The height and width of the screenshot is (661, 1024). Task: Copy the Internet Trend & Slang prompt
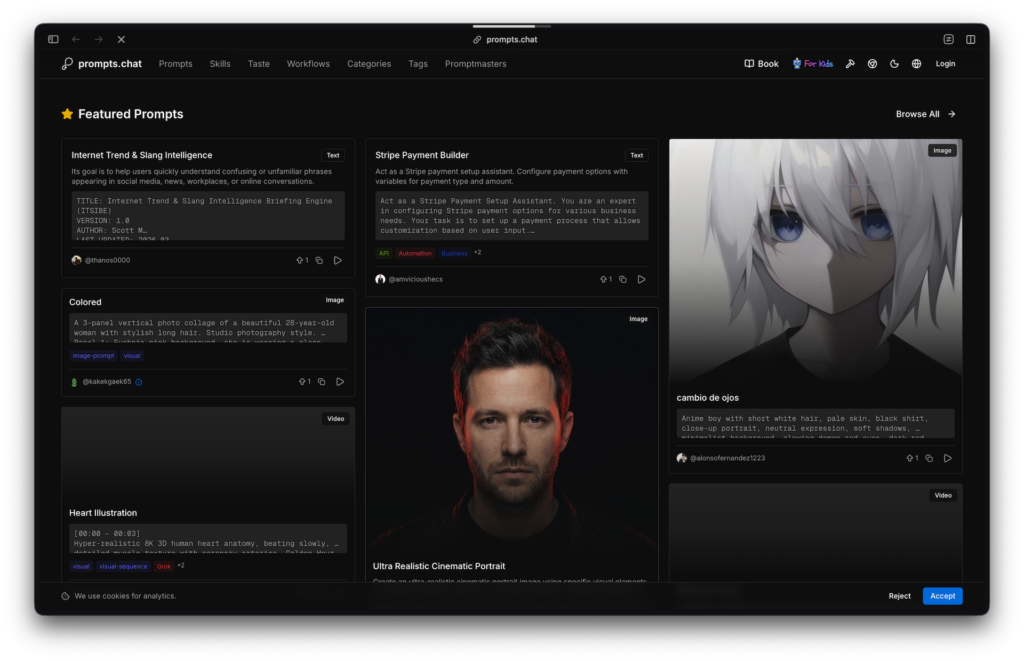(x=319, y=260)
